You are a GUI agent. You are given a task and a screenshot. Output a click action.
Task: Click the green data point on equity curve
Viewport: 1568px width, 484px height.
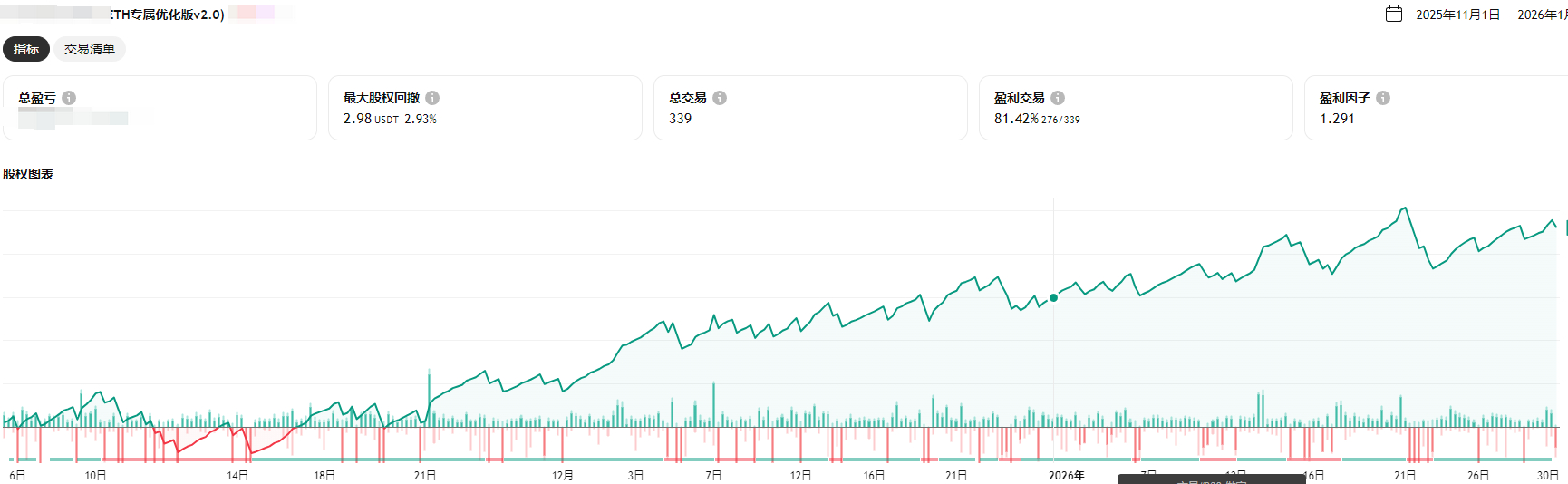pos(1053,297)
